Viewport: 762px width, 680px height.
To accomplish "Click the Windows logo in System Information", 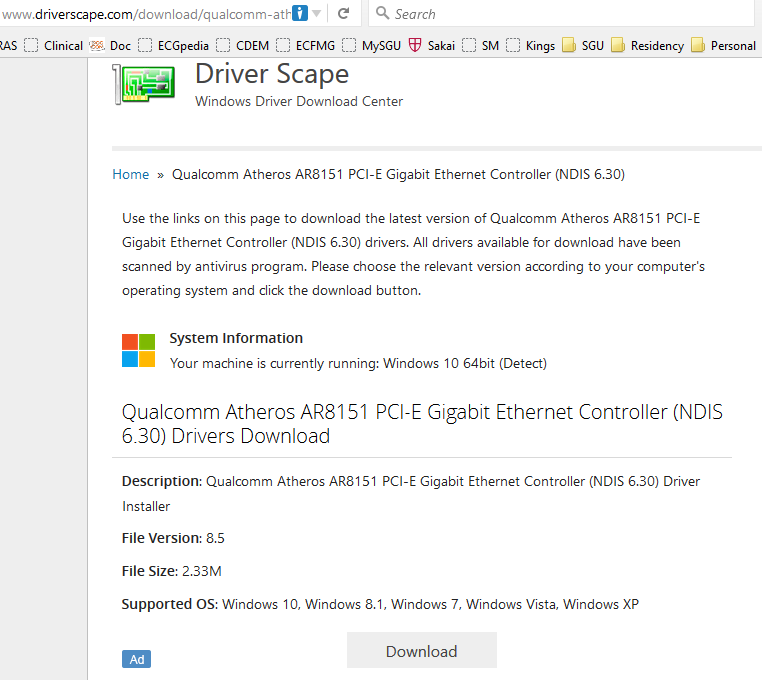I will pos(139,350).
